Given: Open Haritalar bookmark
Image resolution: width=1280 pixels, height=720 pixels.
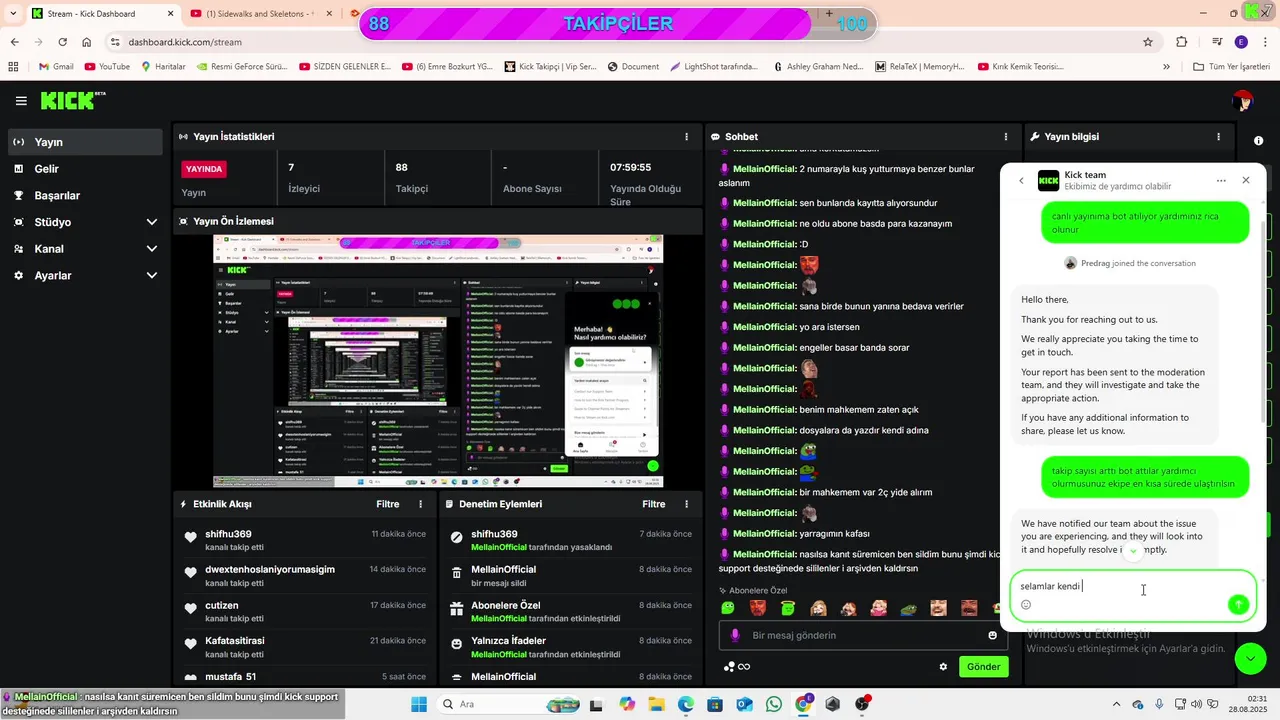Looking at the screenshot, I should (x=163, y=67).
